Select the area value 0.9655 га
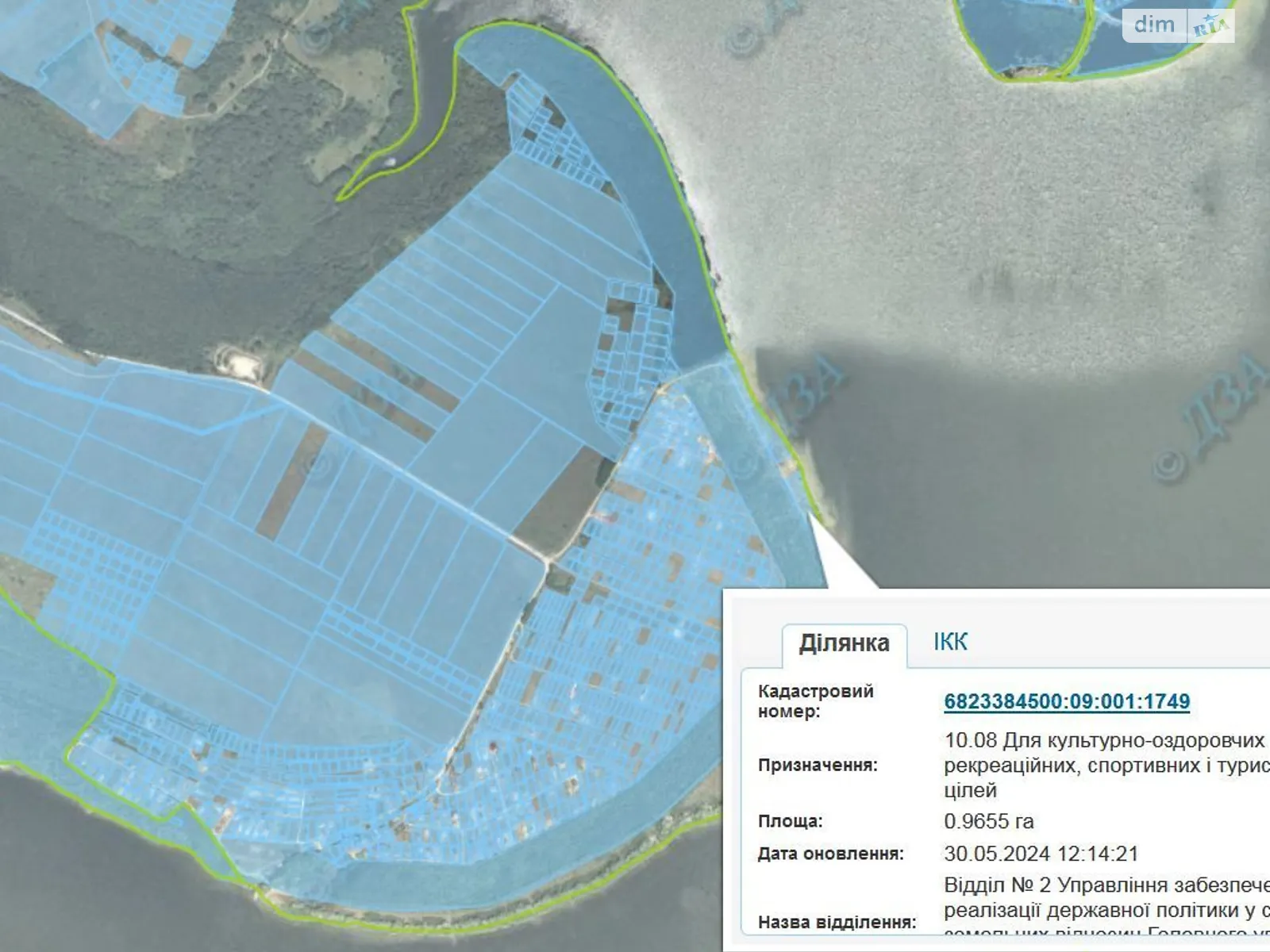The width and height of the screenshot is (1270, 952). [988, 821]
